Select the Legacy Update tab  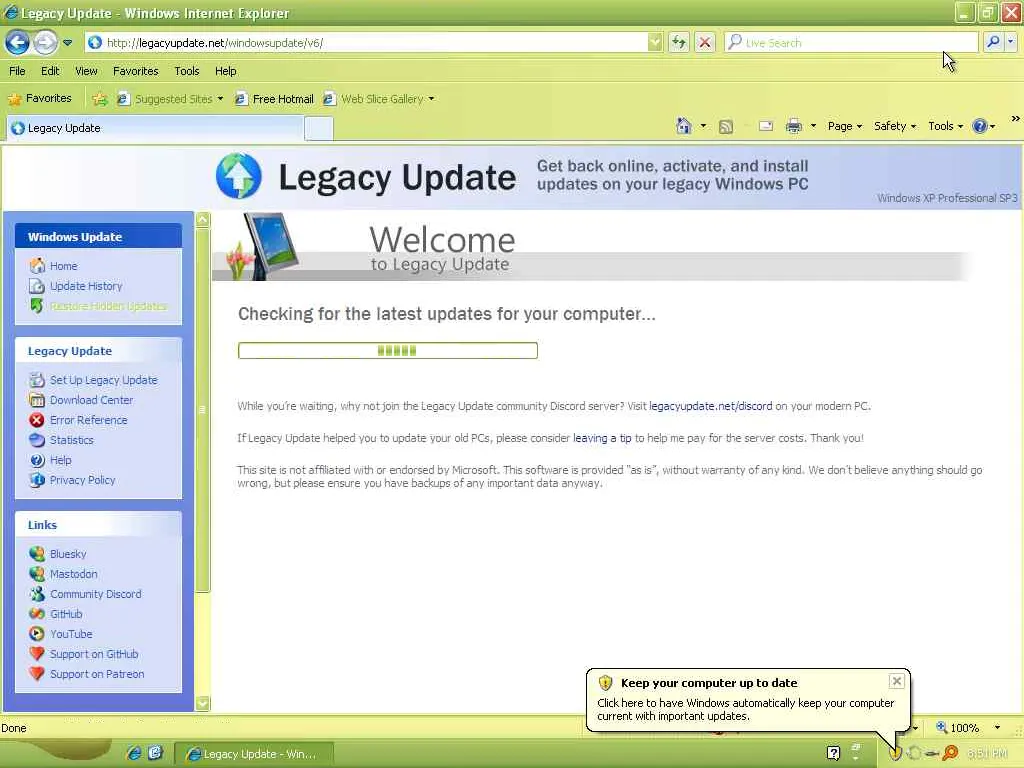[x=155, y=128]
